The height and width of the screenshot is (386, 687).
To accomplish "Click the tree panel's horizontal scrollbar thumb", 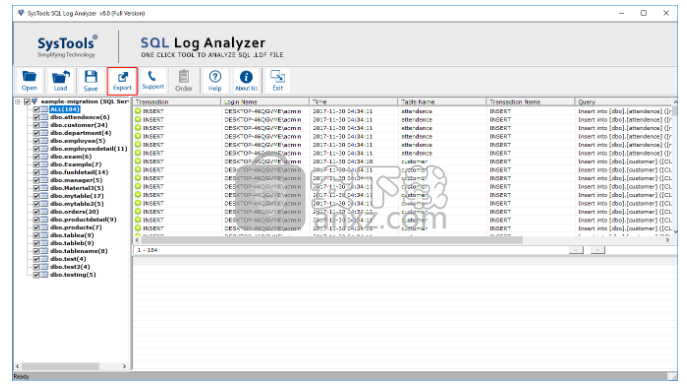I will [60, 366].
